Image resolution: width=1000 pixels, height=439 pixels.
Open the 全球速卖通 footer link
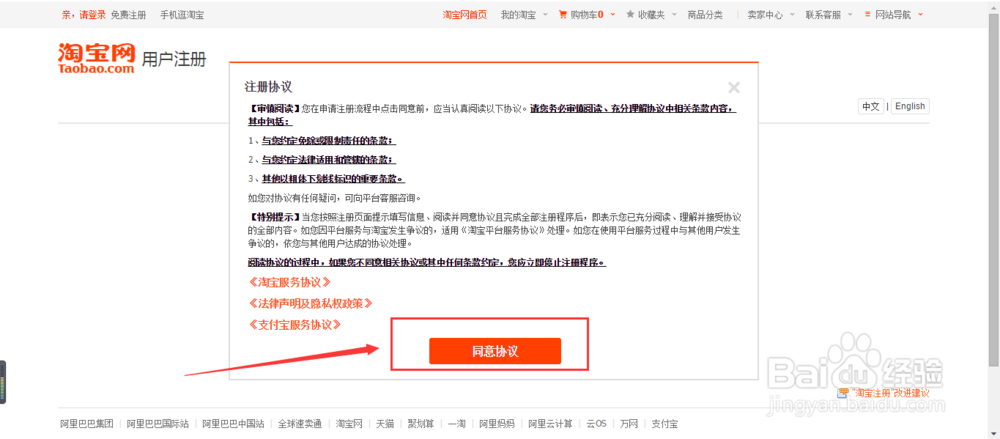(300, 424)
